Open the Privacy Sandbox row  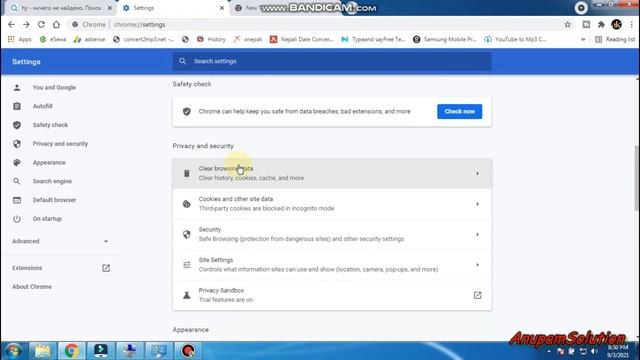[332, 295]
